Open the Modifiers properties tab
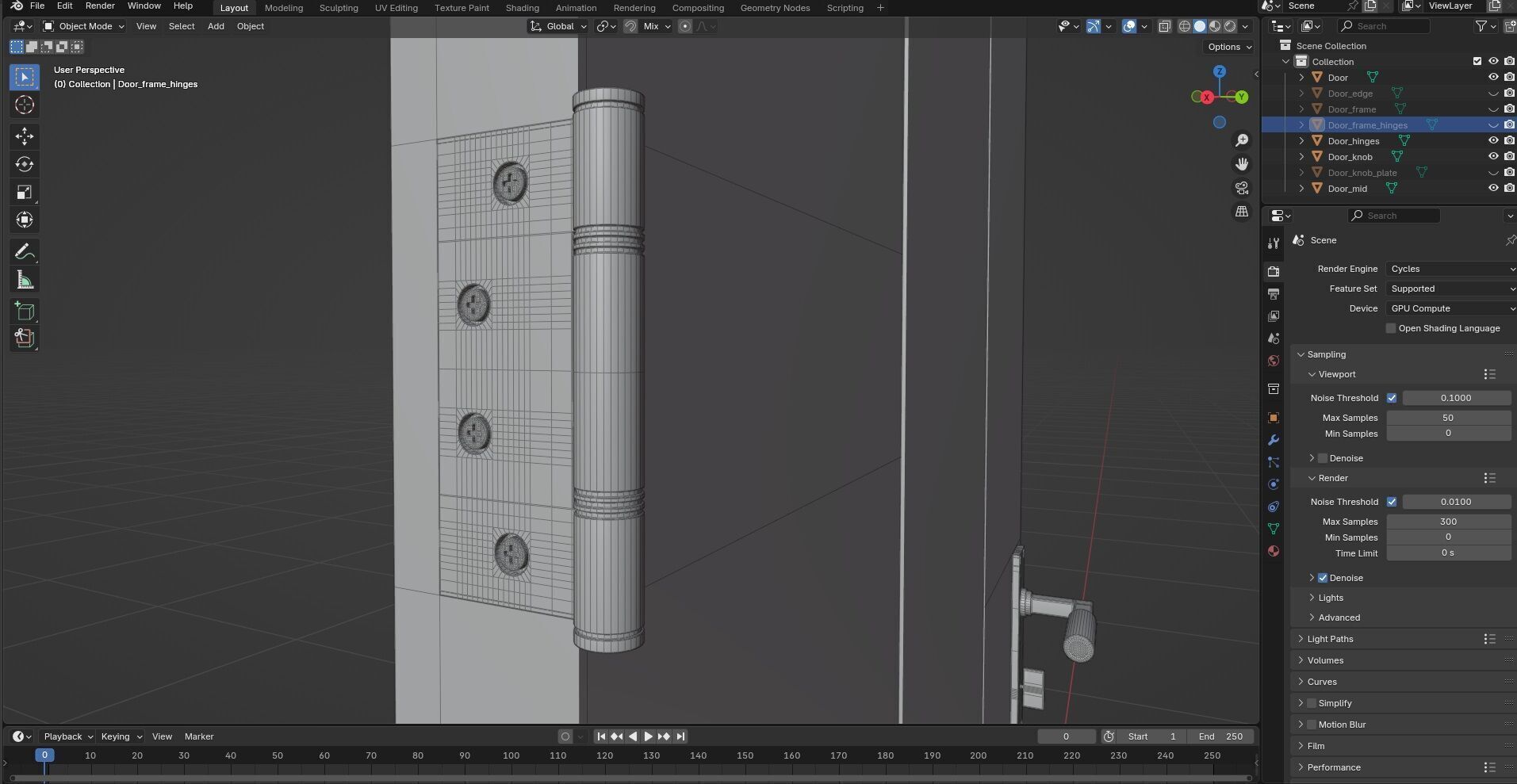Screen dimensions: 1517x784 tap(1274, 440)
